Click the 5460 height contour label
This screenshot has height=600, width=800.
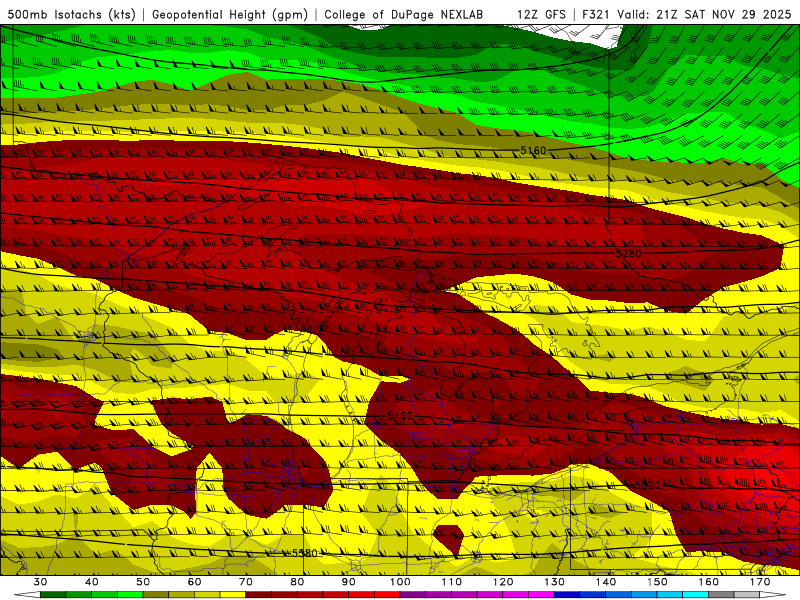point(400,416)
